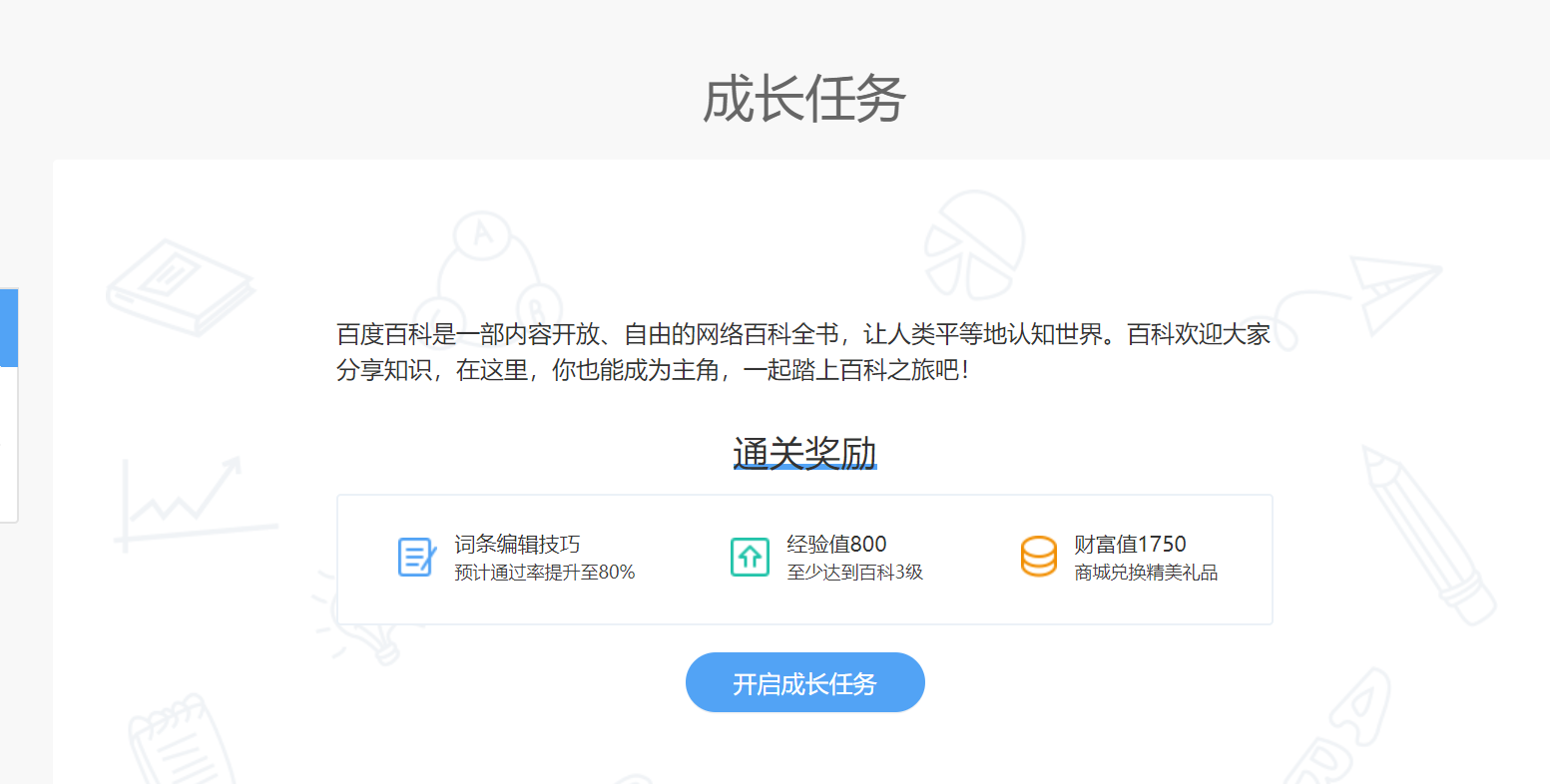Click the rewards card containing three prizes
This screenshot has width=1550, height=784.
pos(804,559)
